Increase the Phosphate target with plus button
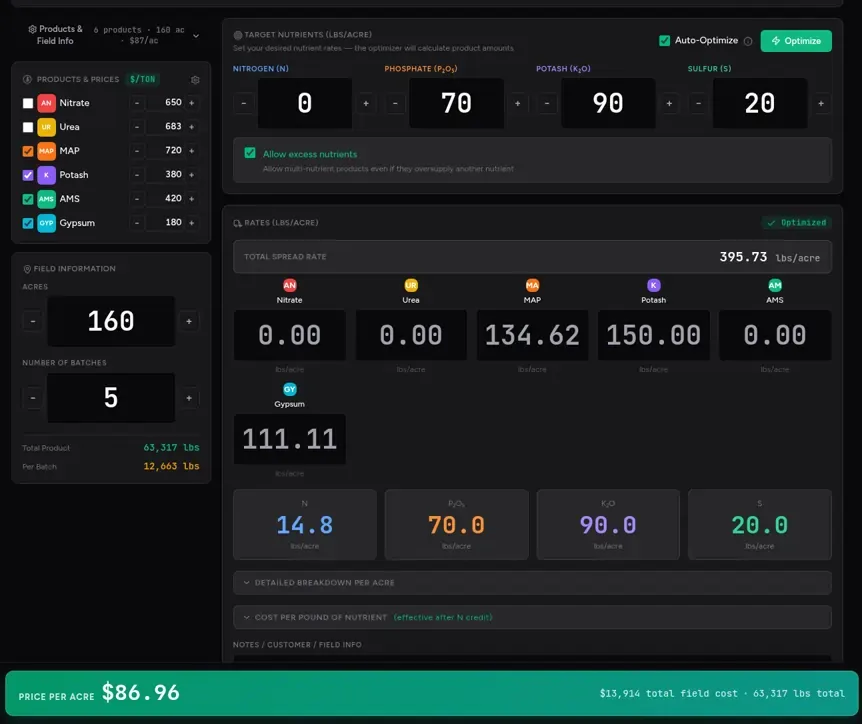 pyautogui.click(x=517, y=103)
